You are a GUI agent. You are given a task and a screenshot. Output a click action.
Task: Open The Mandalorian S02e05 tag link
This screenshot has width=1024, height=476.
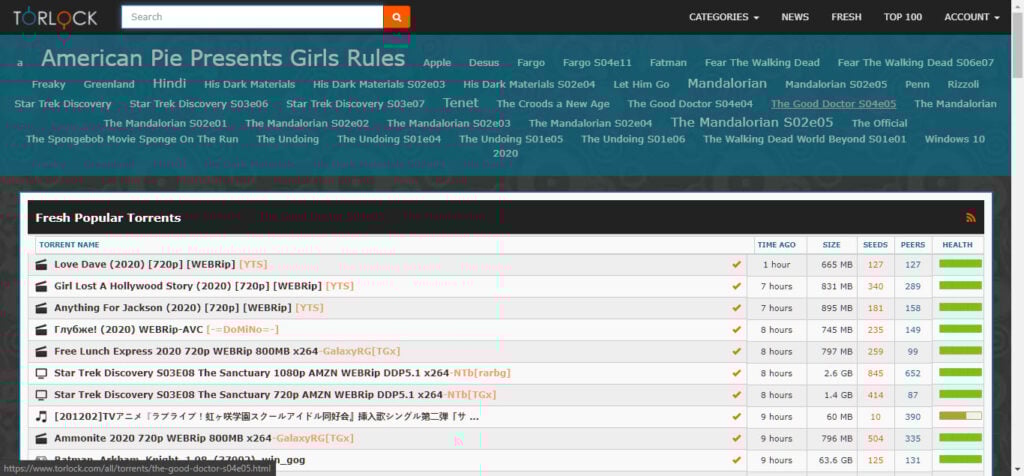[752, 122]
